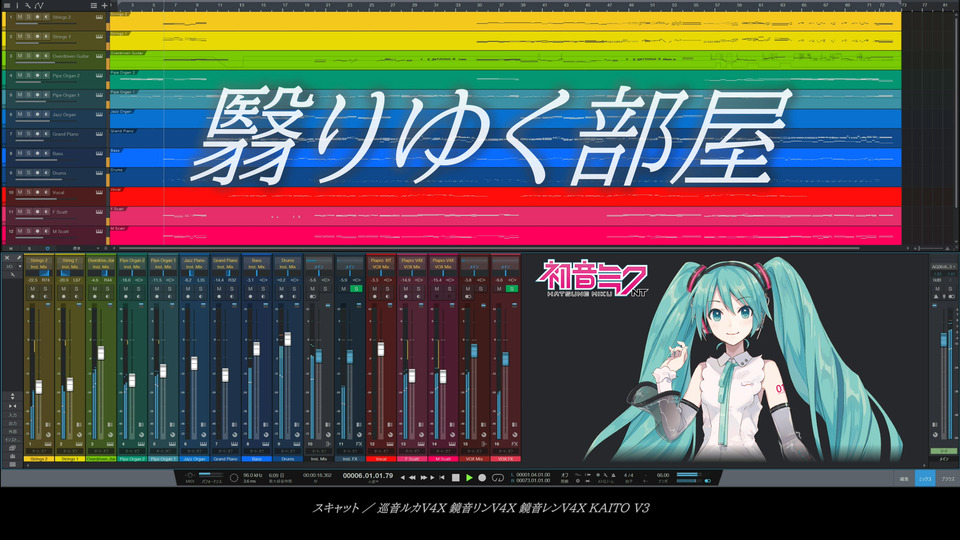This screenshot has height=540, width=960.
Task: Adjust the main output fader
Action: coord(943,339)
